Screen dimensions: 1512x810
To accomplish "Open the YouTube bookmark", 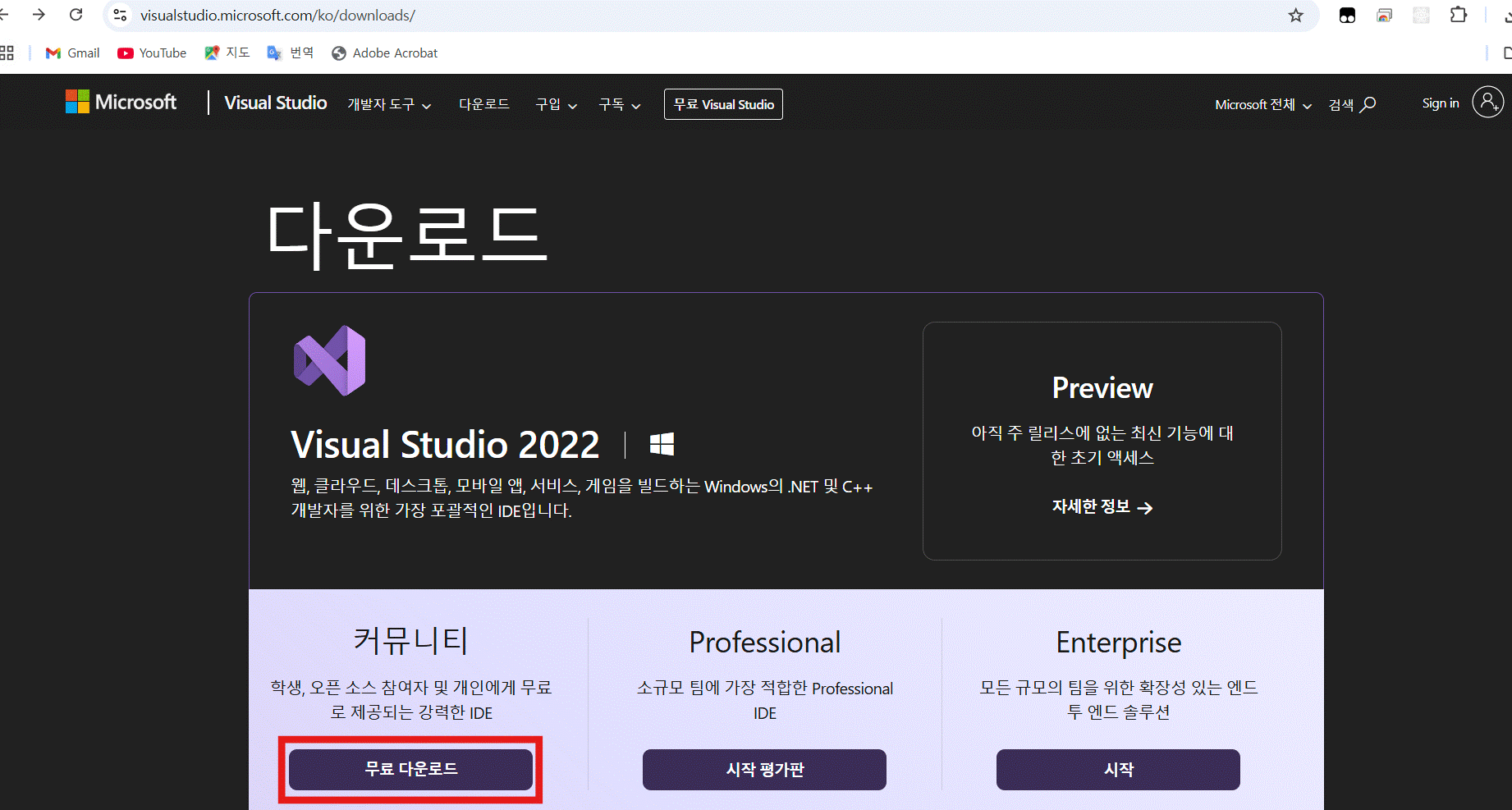I will pyautogui.click(x=152, y=53).
